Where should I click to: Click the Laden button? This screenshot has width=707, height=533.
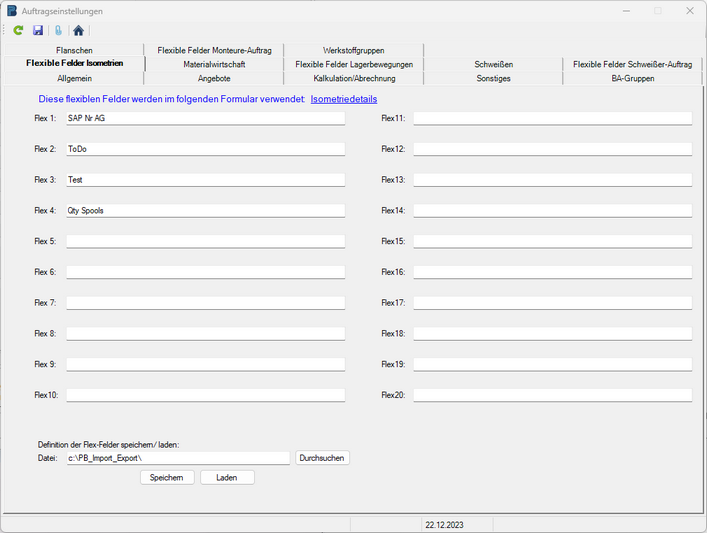[227, 478]
